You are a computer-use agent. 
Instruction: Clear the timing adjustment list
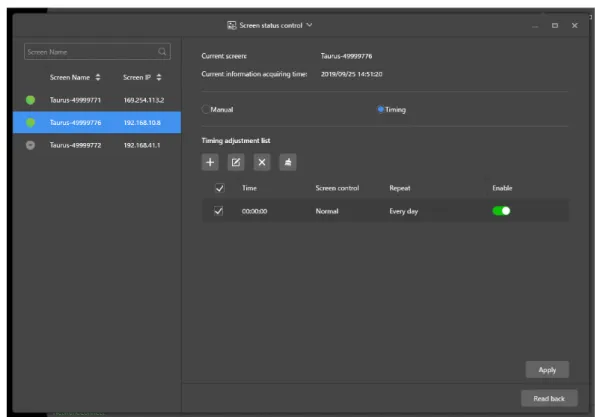288,162
